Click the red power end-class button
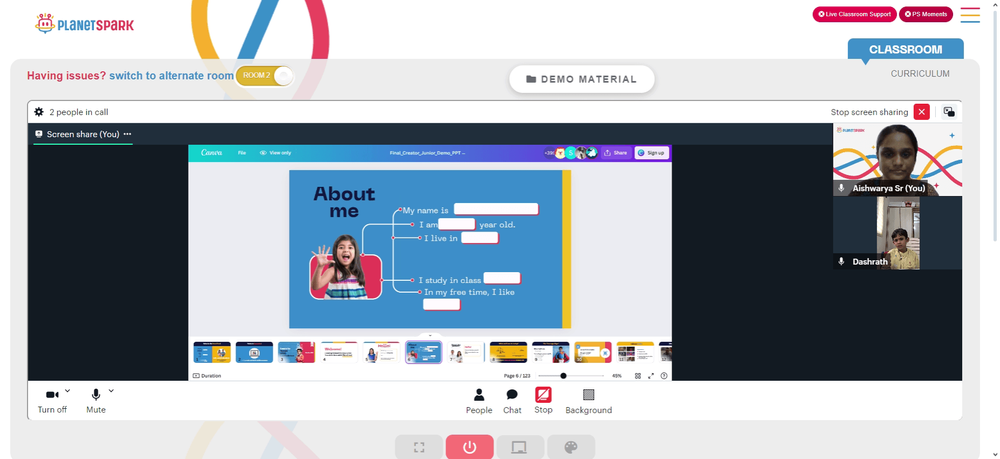Image resolution: width=1000 pixels, height=459 pixels. [469, 447]
